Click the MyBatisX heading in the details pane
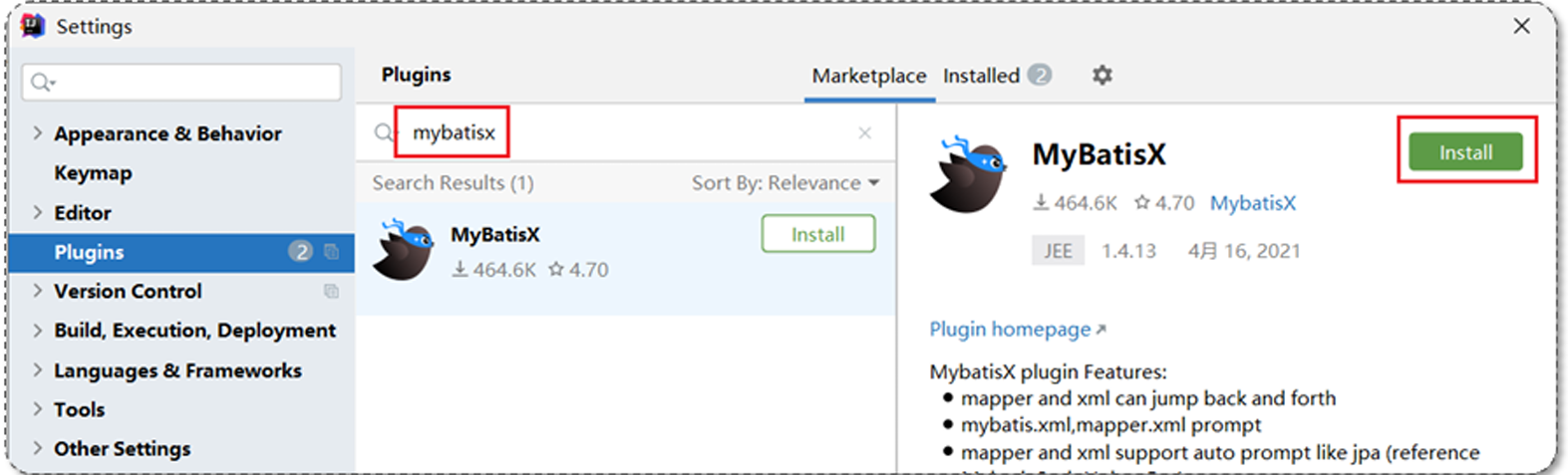This screenshot has width=1568, height=475. click(1098, 154)
